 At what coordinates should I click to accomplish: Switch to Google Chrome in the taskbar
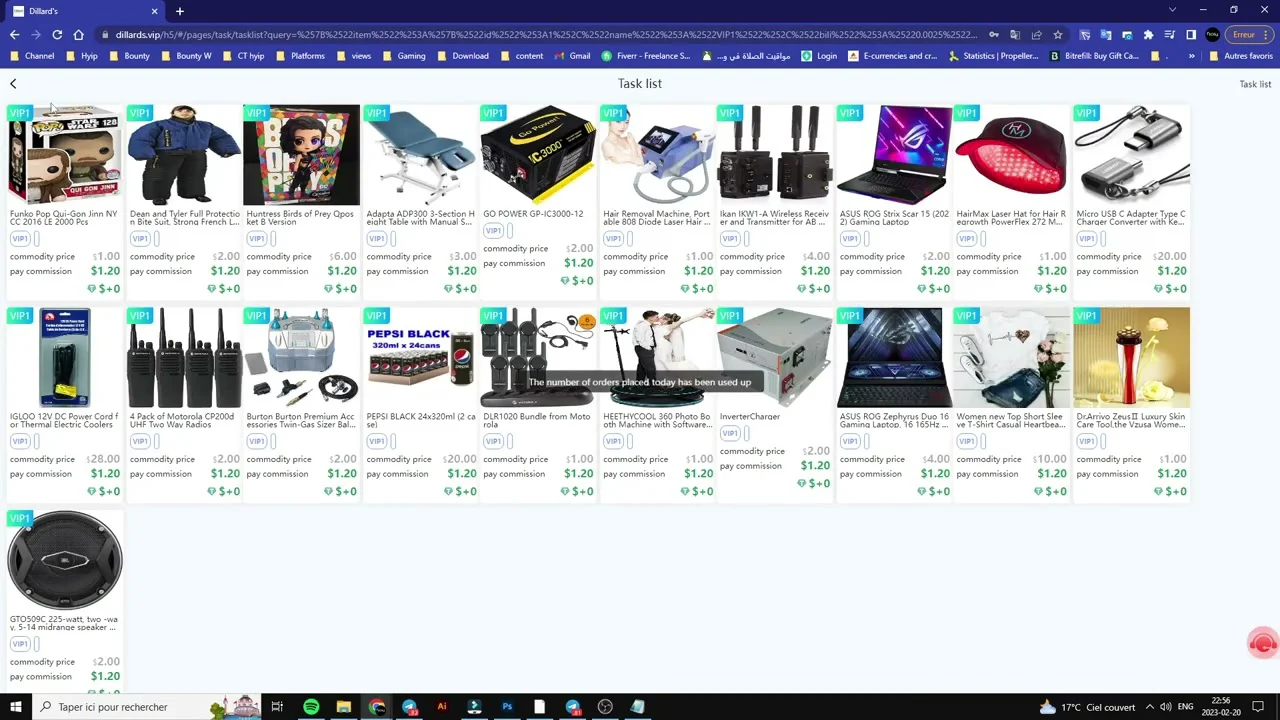point(377,707)
